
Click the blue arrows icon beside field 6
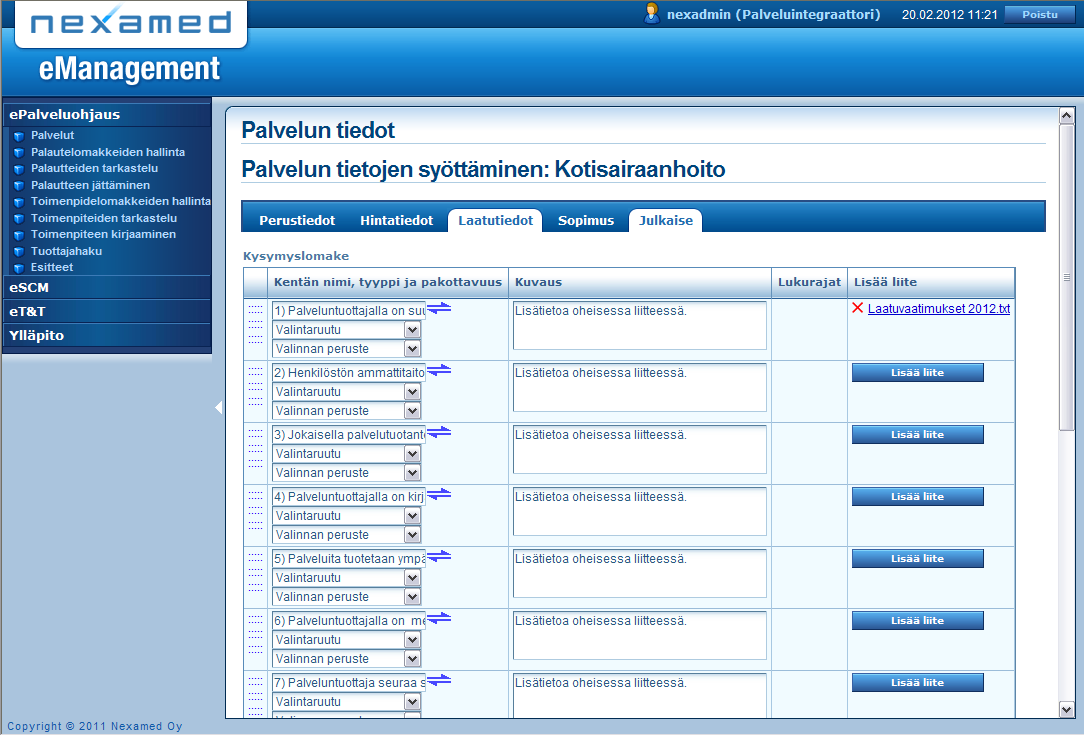439,618
